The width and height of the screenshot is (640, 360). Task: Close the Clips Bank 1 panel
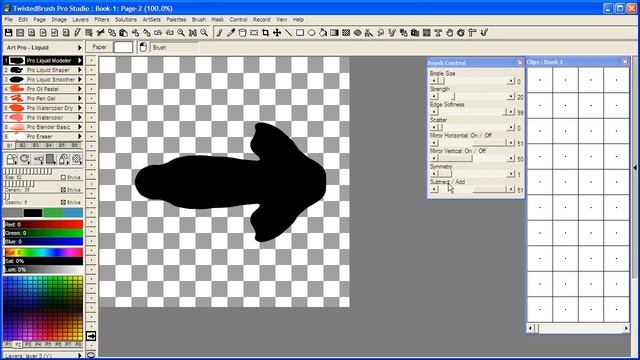[x=625, y=62]
